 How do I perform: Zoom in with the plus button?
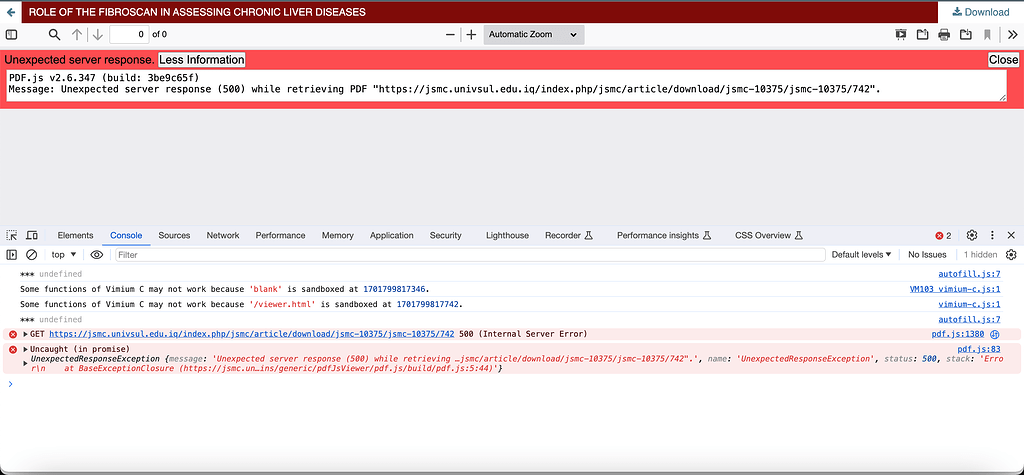471,35
